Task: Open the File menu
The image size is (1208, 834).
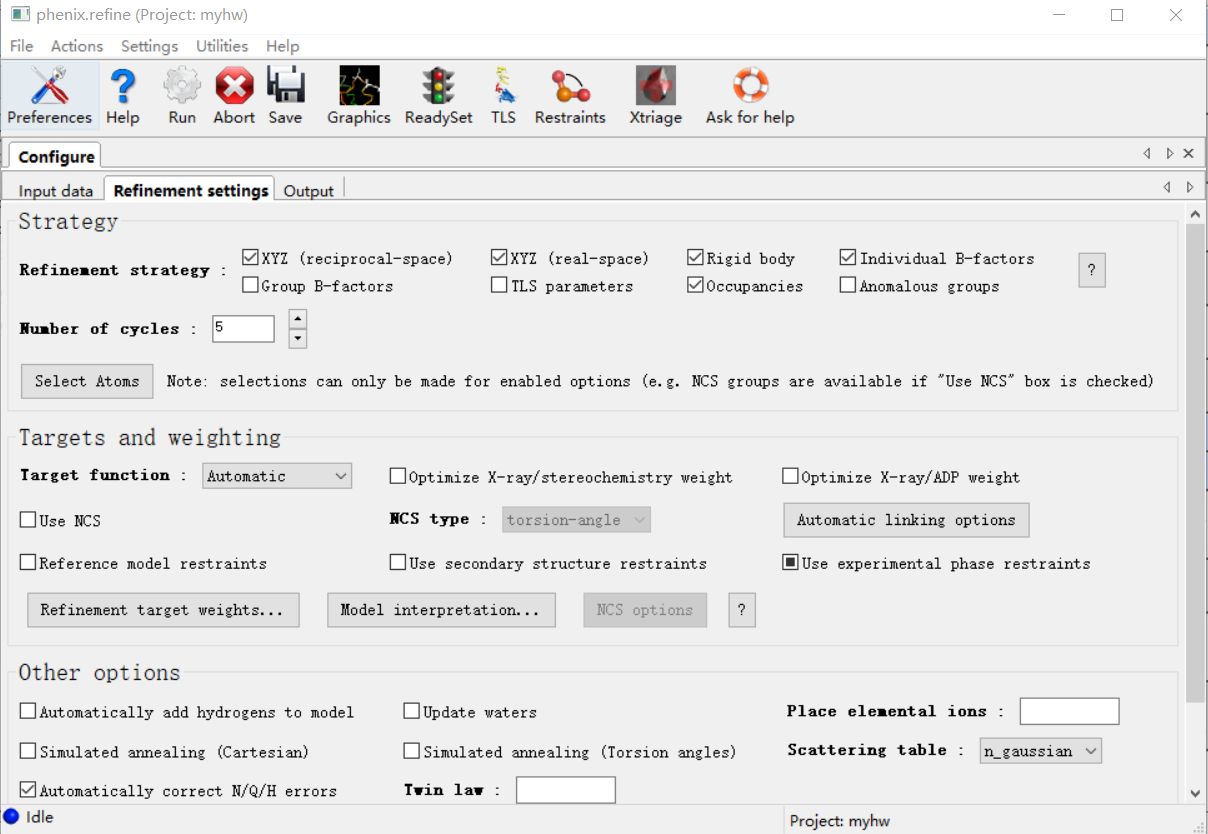Action: point(21,46)
